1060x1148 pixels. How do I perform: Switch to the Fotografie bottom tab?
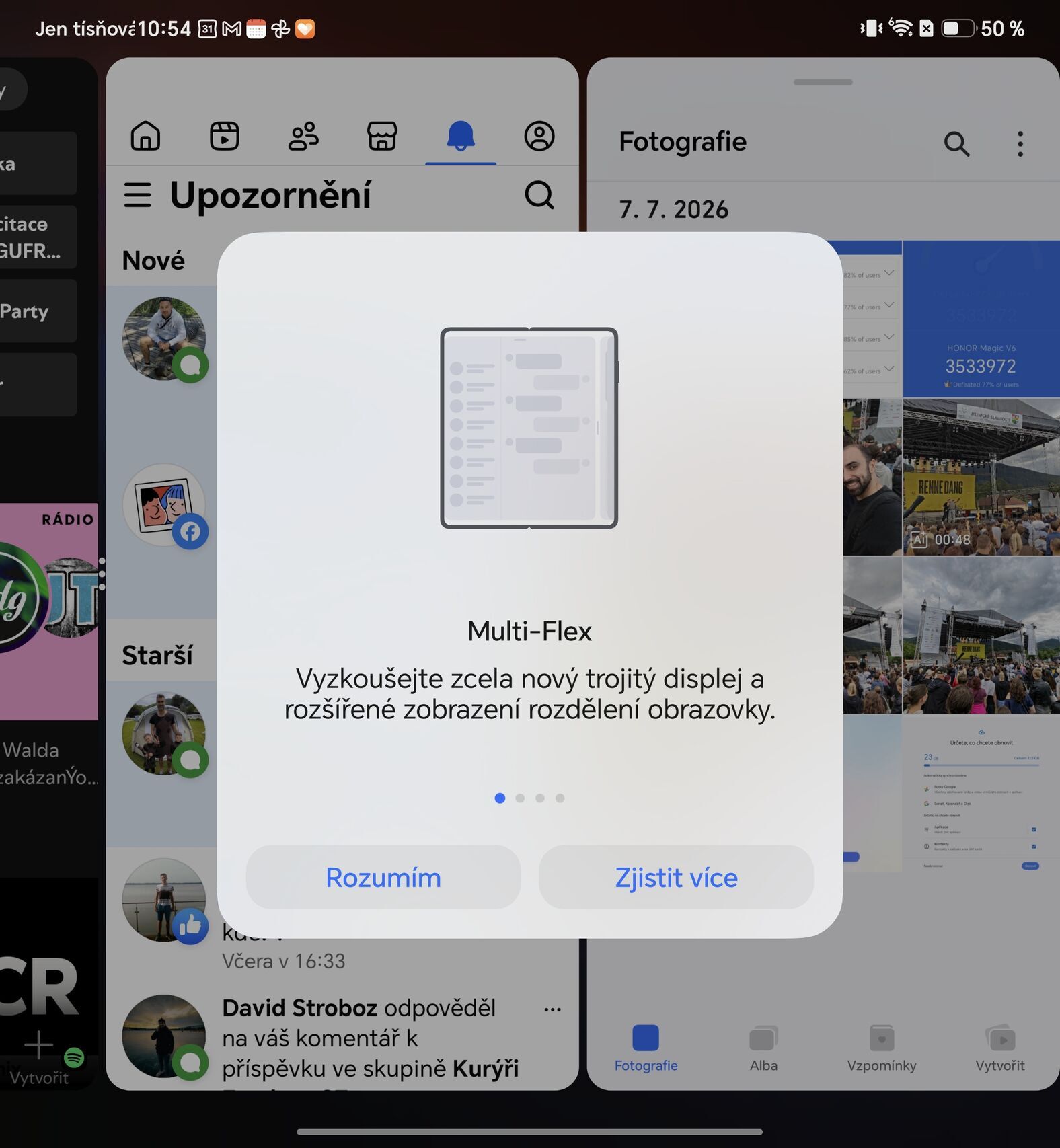pyautogui.click(x=646, y=1048)
